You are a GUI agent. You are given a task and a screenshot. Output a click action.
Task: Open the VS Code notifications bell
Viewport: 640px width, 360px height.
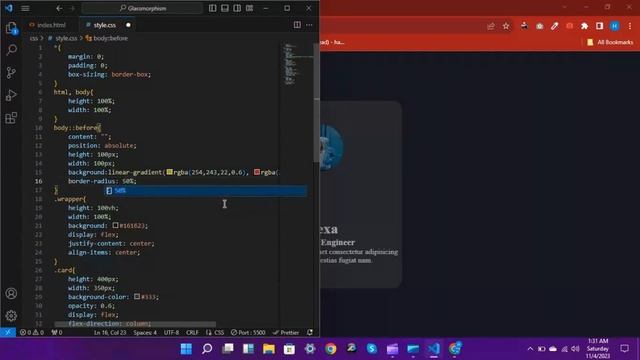tap(310, 332)
